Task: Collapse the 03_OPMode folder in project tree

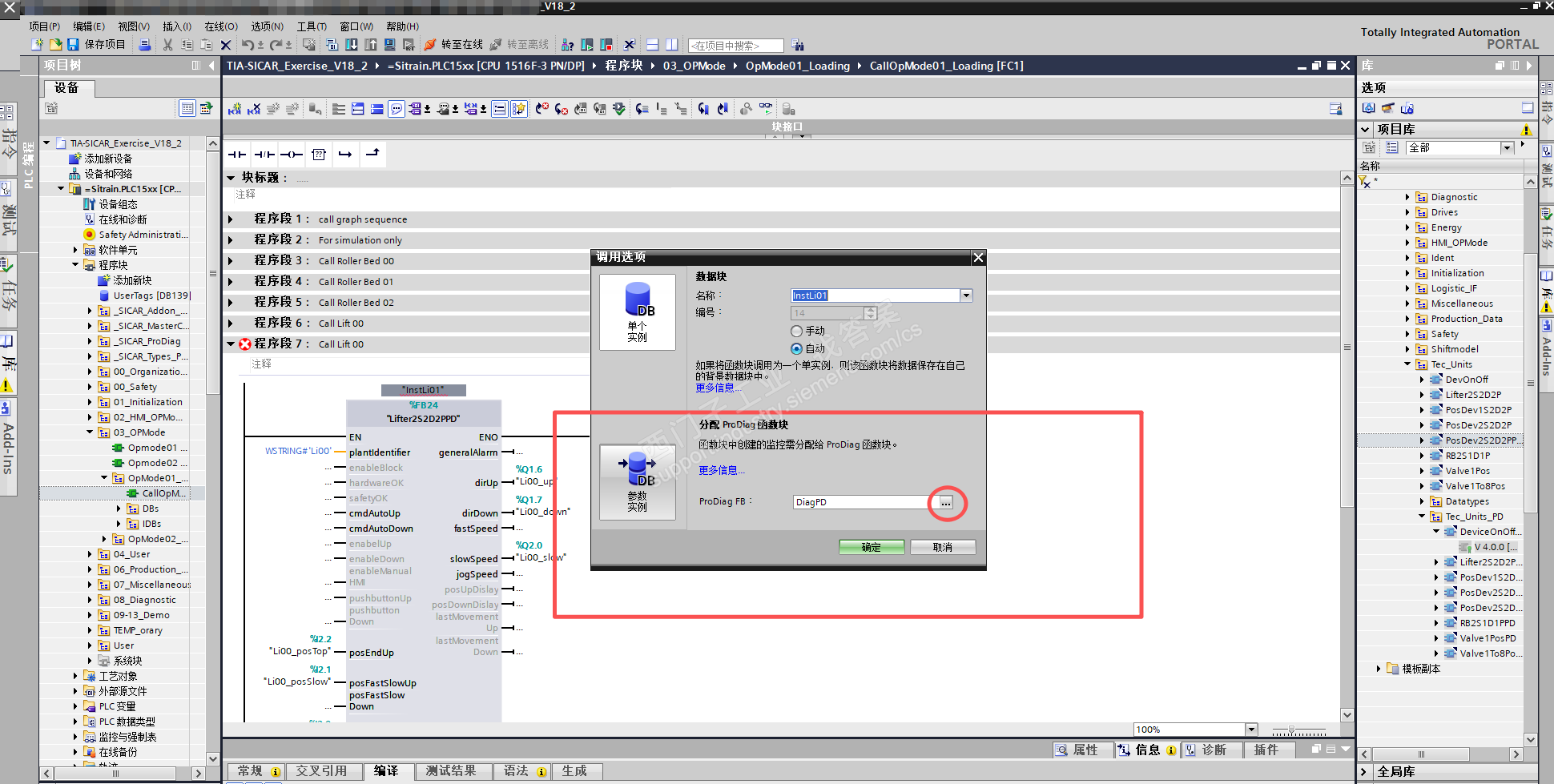Action: click(x=90, y=432)
